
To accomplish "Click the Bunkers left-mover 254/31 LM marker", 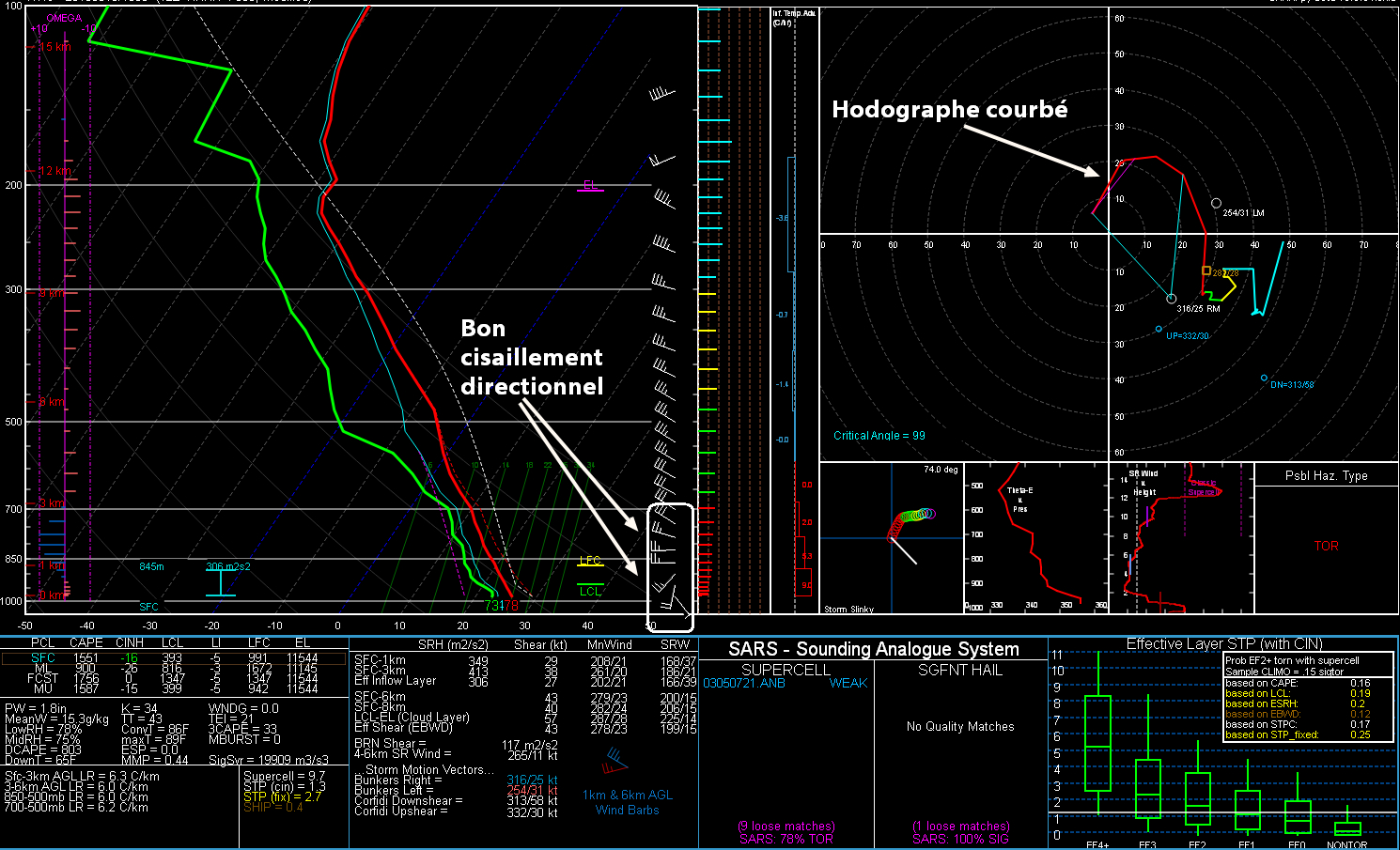I will 1216,204.
